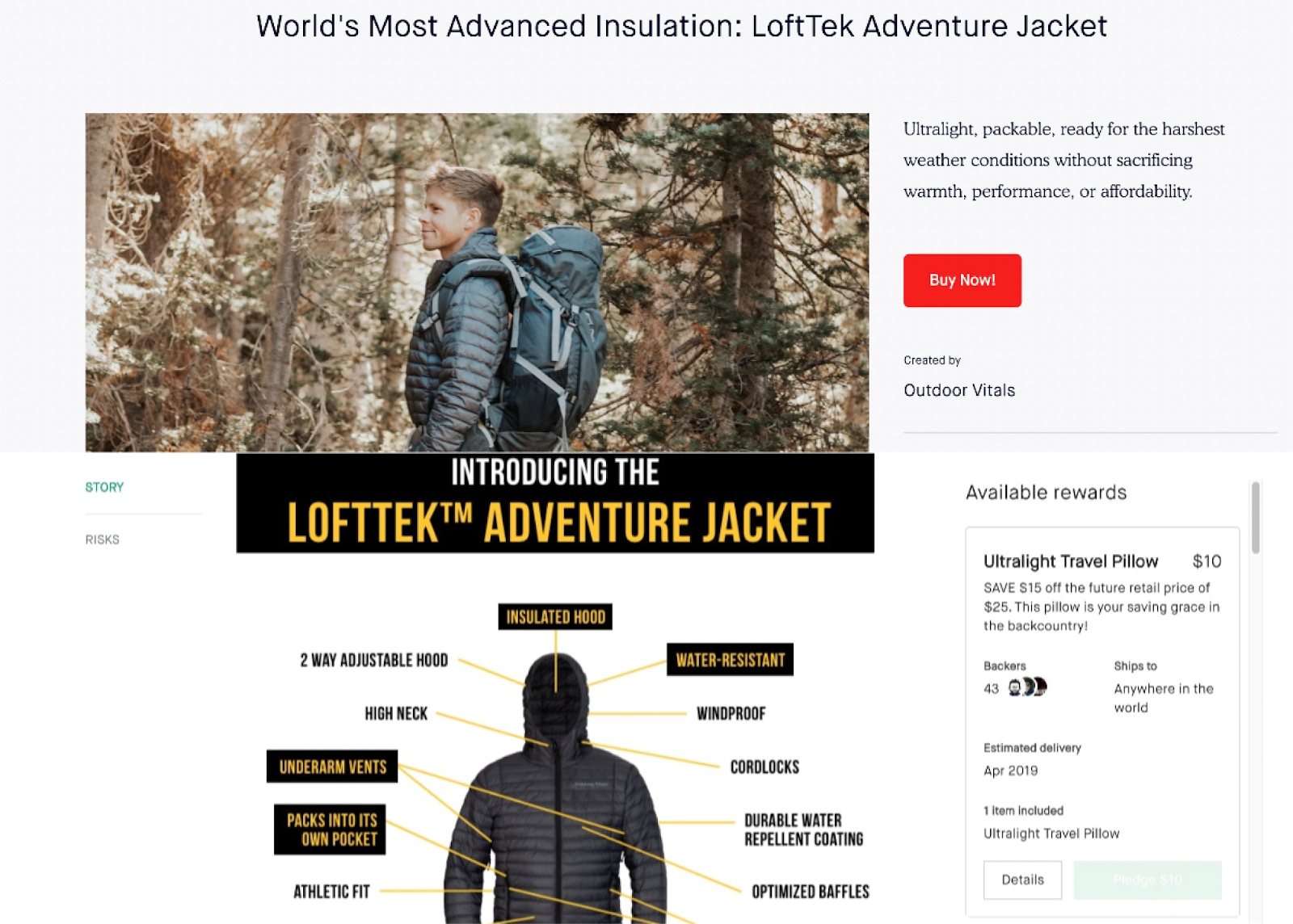Click the LoftTek Adventure Jacket banner
Image resolution: width=1293 pixels, height=924 pixels.
[x=555, y=503]
